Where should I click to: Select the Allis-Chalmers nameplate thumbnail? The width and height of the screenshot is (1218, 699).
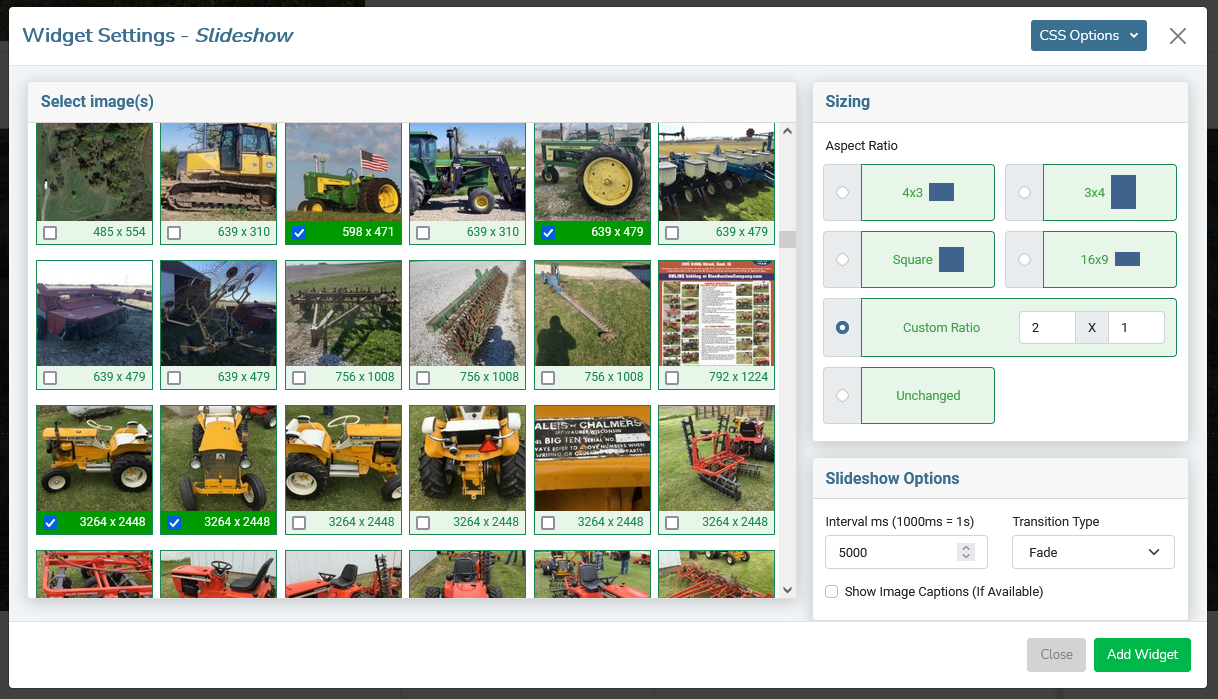[x=592, y=458]
